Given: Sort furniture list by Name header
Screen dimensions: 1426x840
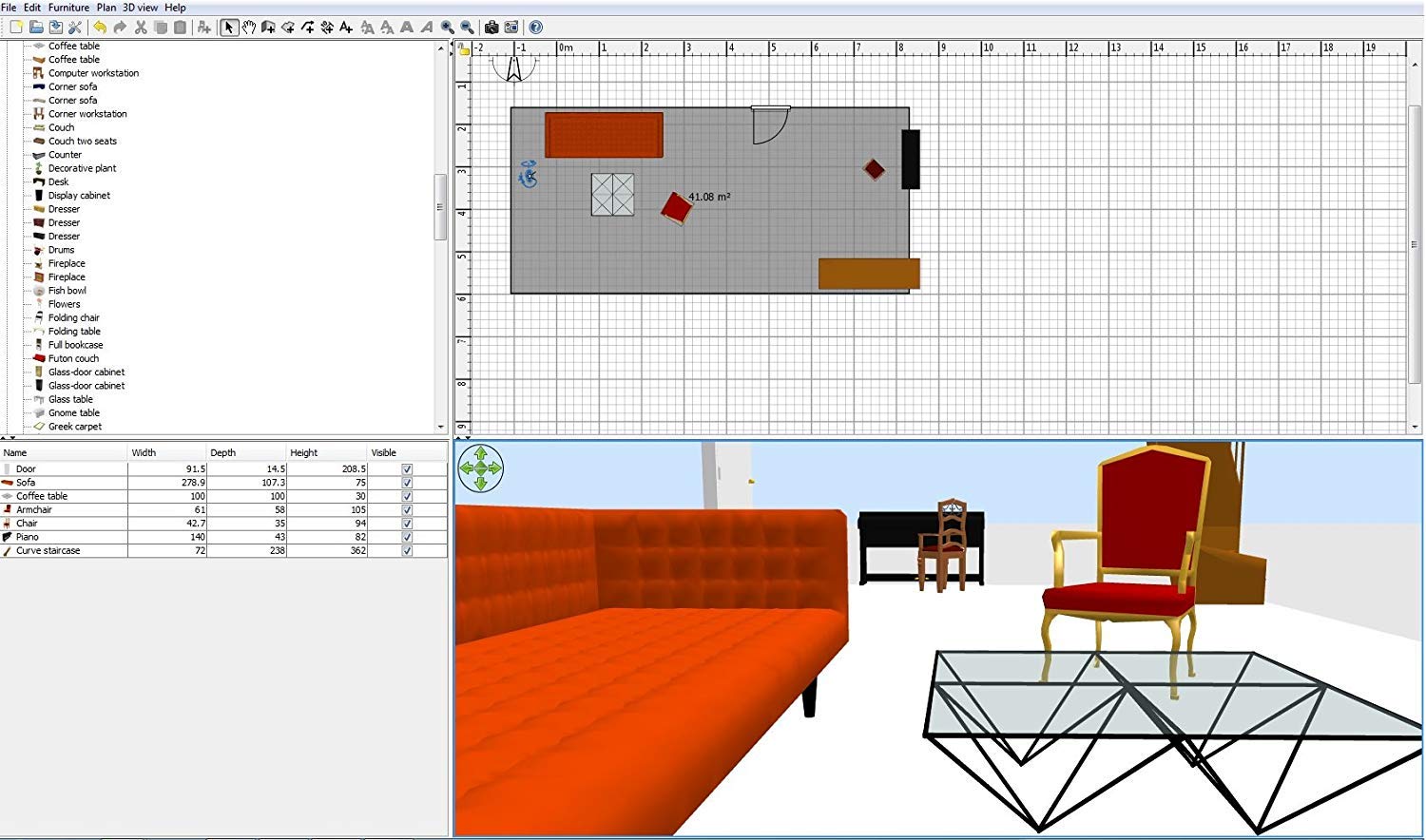Looking at the screenshot, I should [x=63, y=453].
